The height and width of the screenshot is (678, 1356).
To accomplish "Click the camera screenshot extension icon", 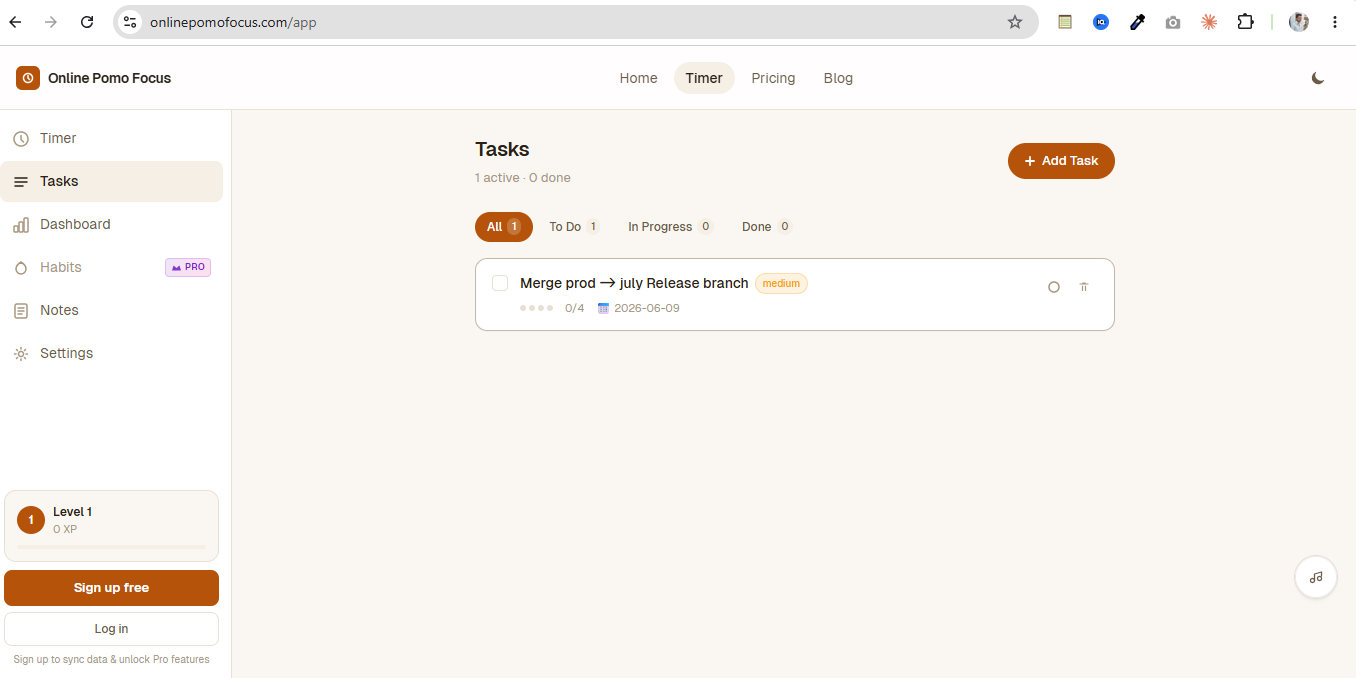I will (x=1173, y=22).
